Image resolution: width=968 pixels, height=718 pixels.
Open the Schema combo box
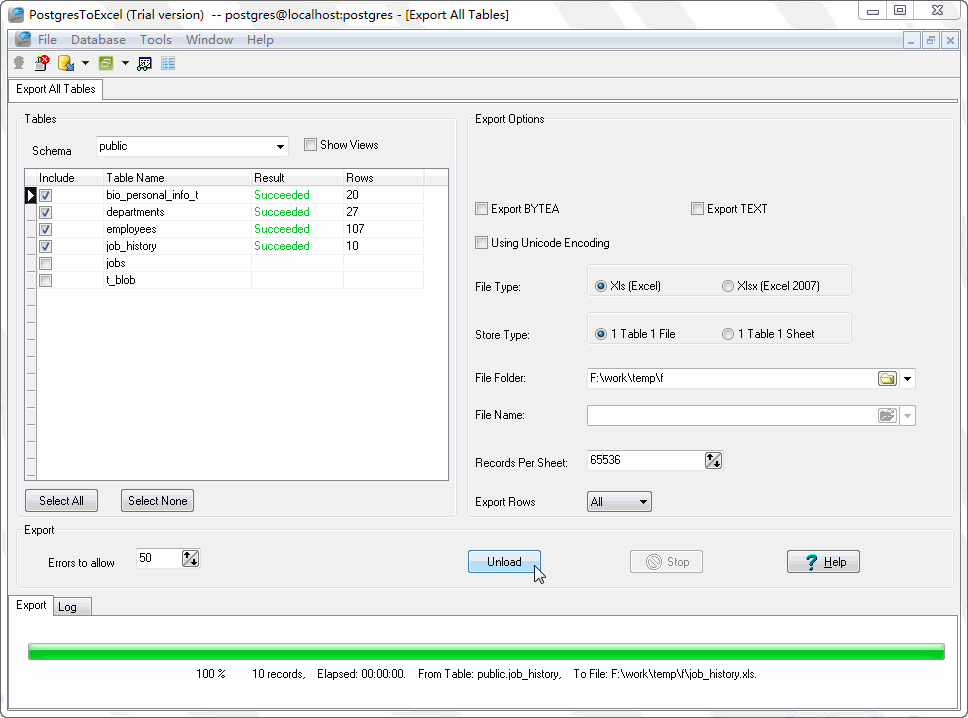tap(192, 146)
